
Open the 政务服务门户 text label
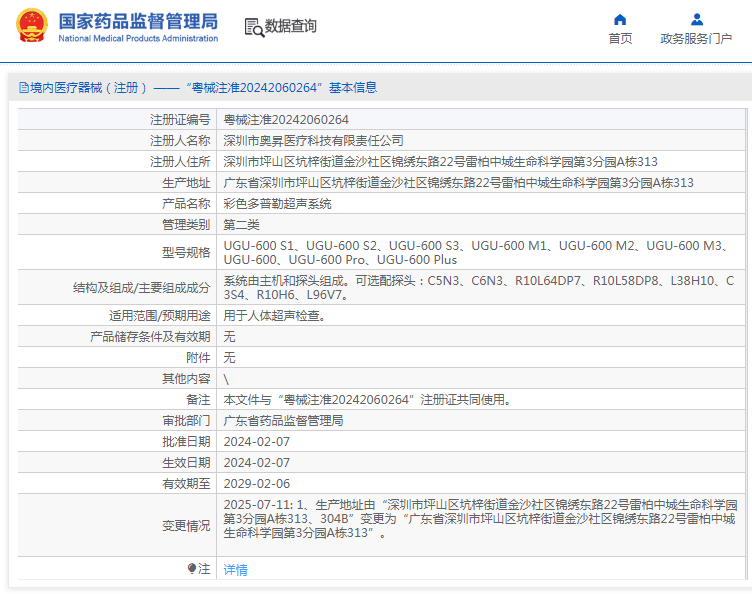696,39
